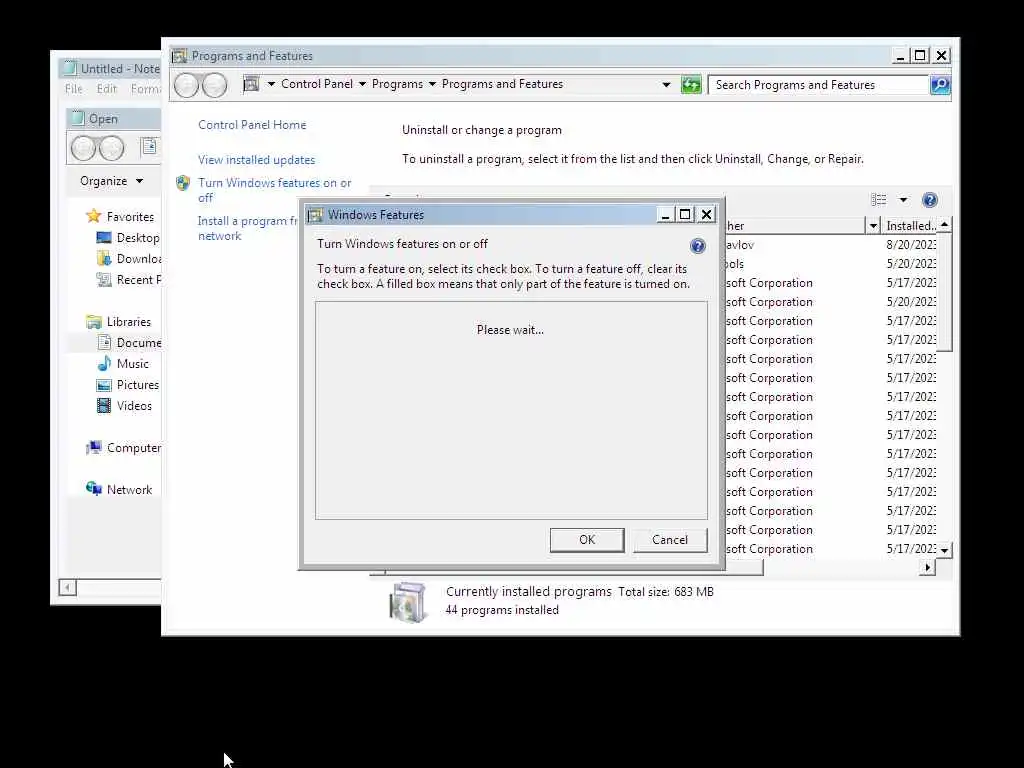Click Cancel in Windows Features dialog
The image size is (1024, 768).
[670, 540]
